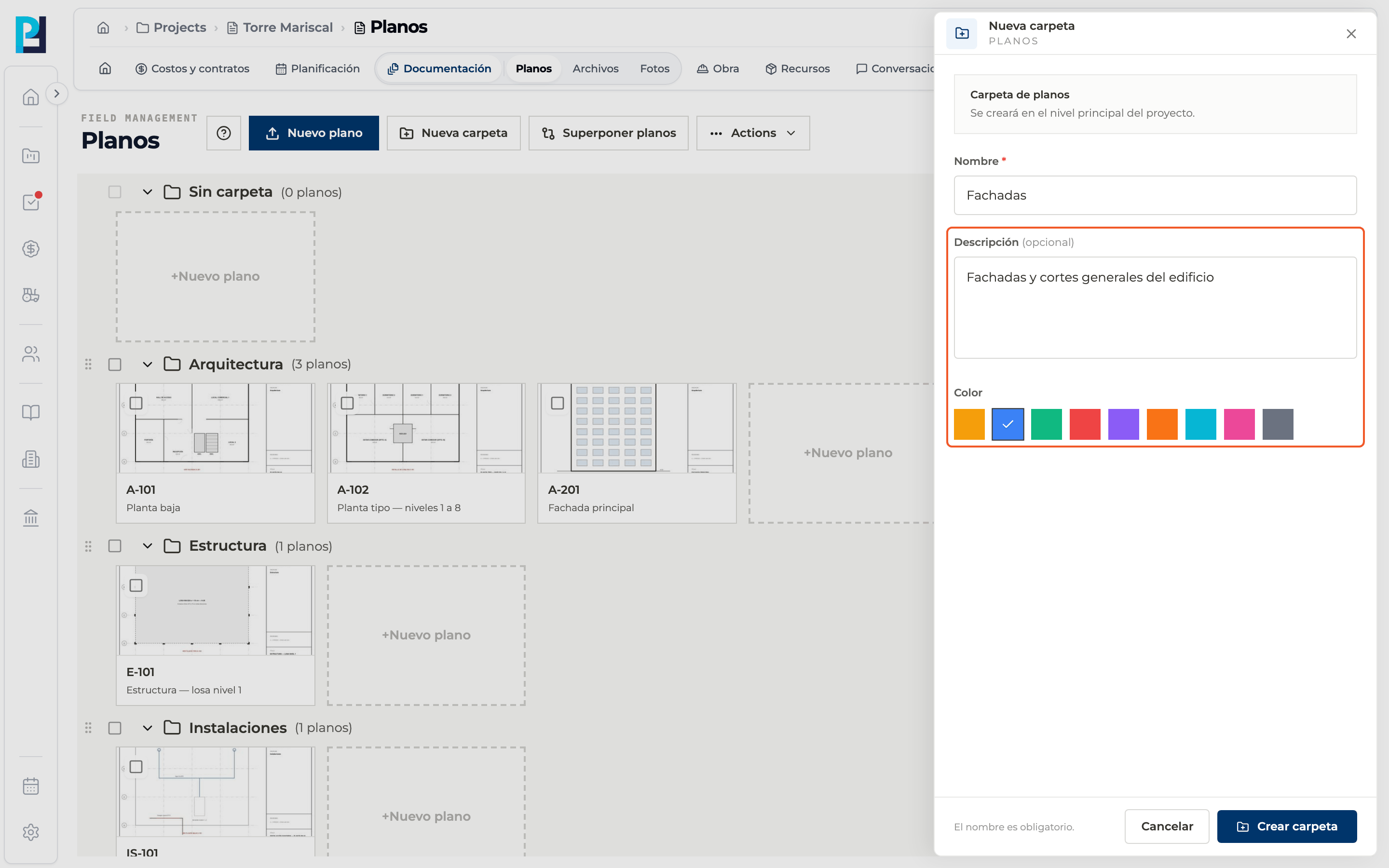
Task: Click the project home icon in tab bar
Action: tap(105, 68)
